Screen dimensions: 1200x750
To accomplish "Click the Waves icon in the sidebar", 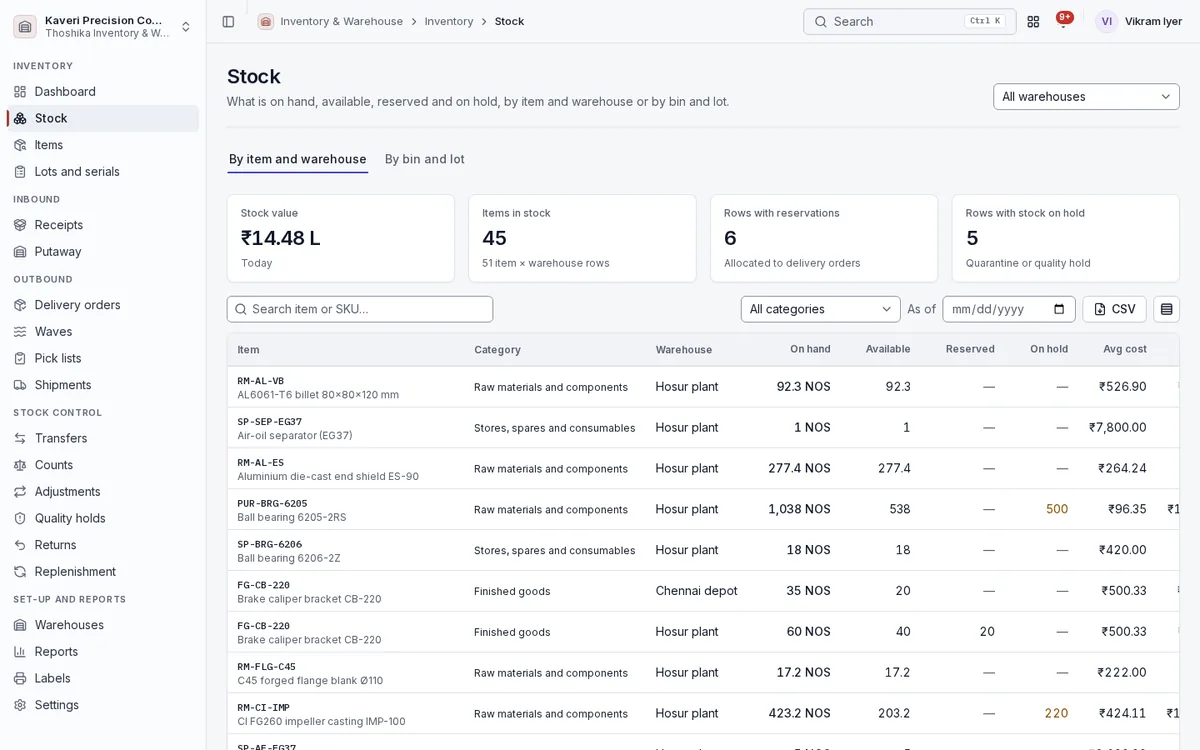I will click(x=20, y=331).
